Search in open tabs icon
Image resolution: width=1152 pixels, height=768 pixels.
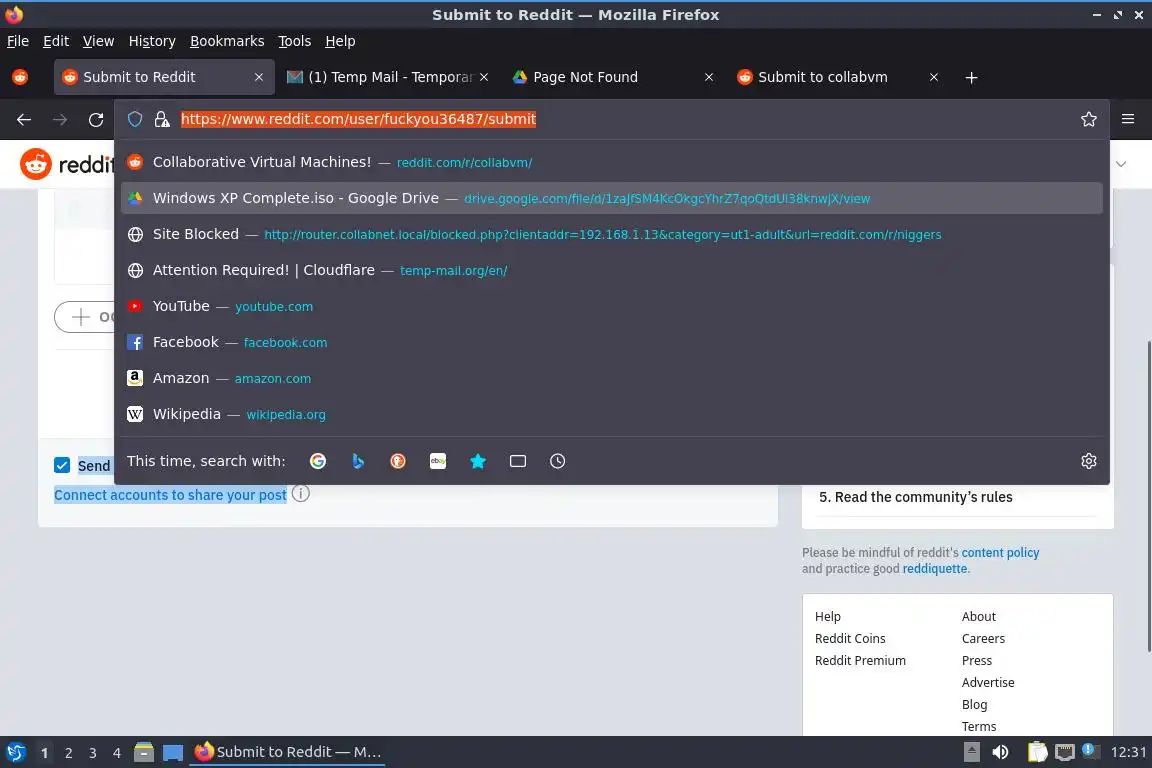pos(518,461)
